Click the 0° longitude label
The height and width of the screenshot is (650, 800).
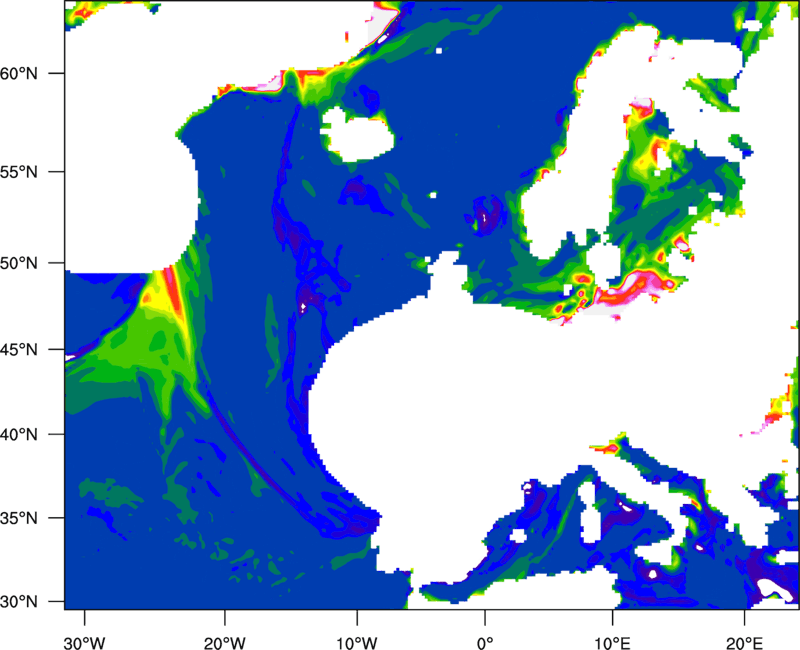(x=485, y=643)
